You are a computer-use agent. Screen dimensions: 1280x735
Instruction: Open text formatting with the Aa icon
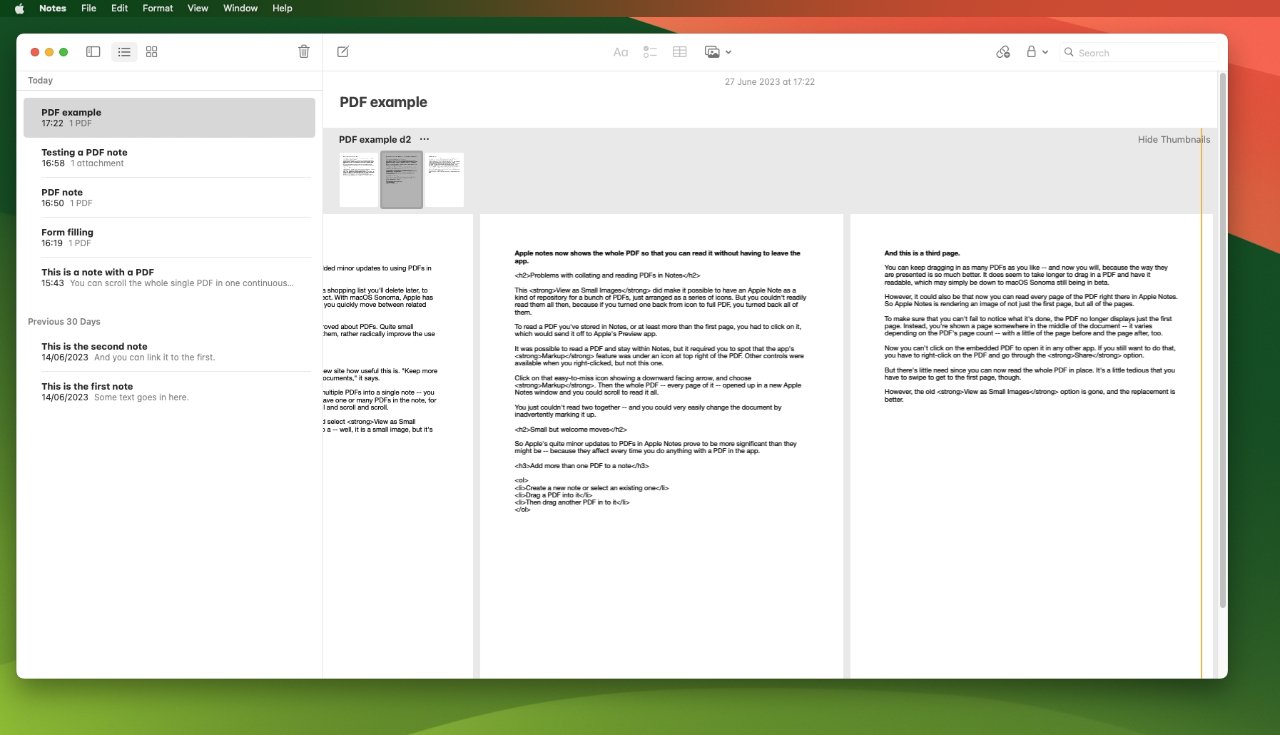620,51
